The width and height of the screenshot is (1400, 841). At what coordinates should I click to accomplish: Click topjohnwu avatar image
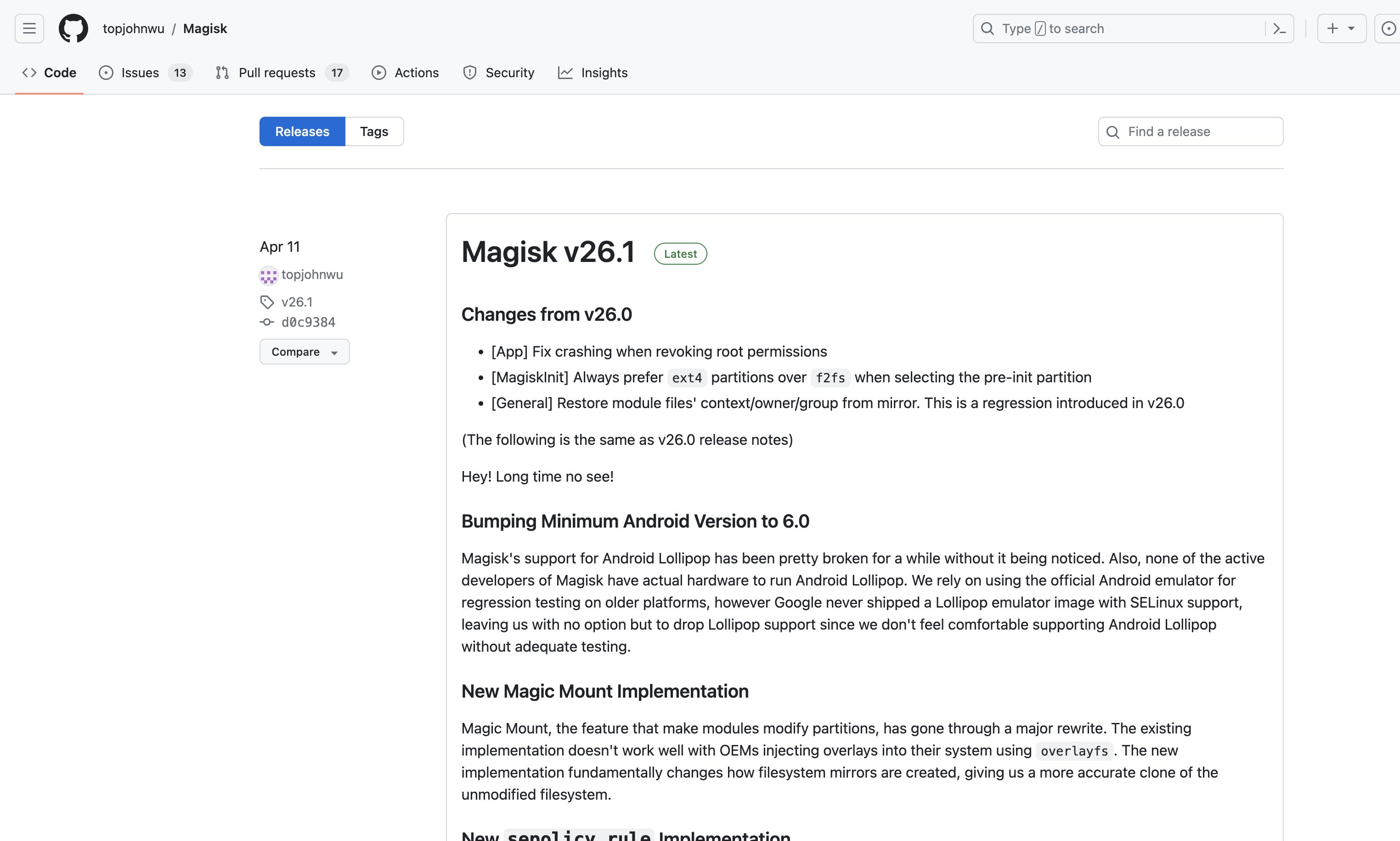point(268,275)
